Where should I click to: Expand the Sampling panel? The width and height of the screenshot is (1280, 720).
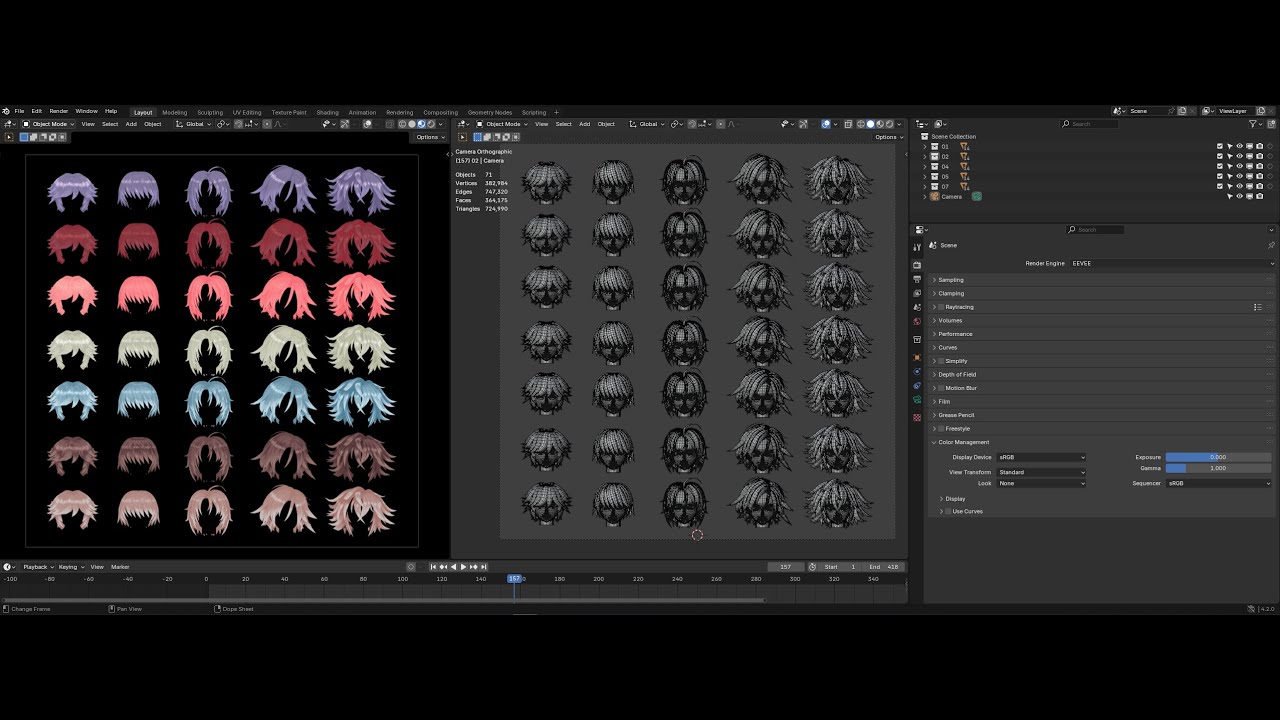click(1103, 280)
